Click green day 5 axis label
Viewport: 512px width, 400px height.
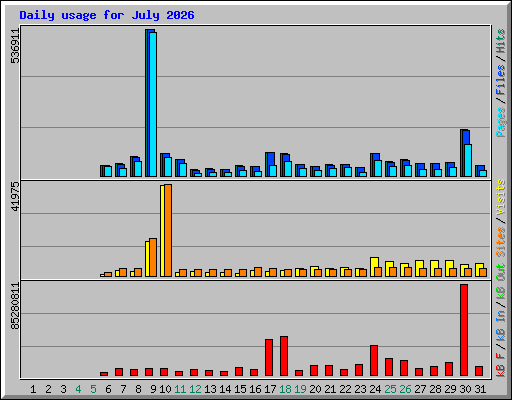coord(93,389)
